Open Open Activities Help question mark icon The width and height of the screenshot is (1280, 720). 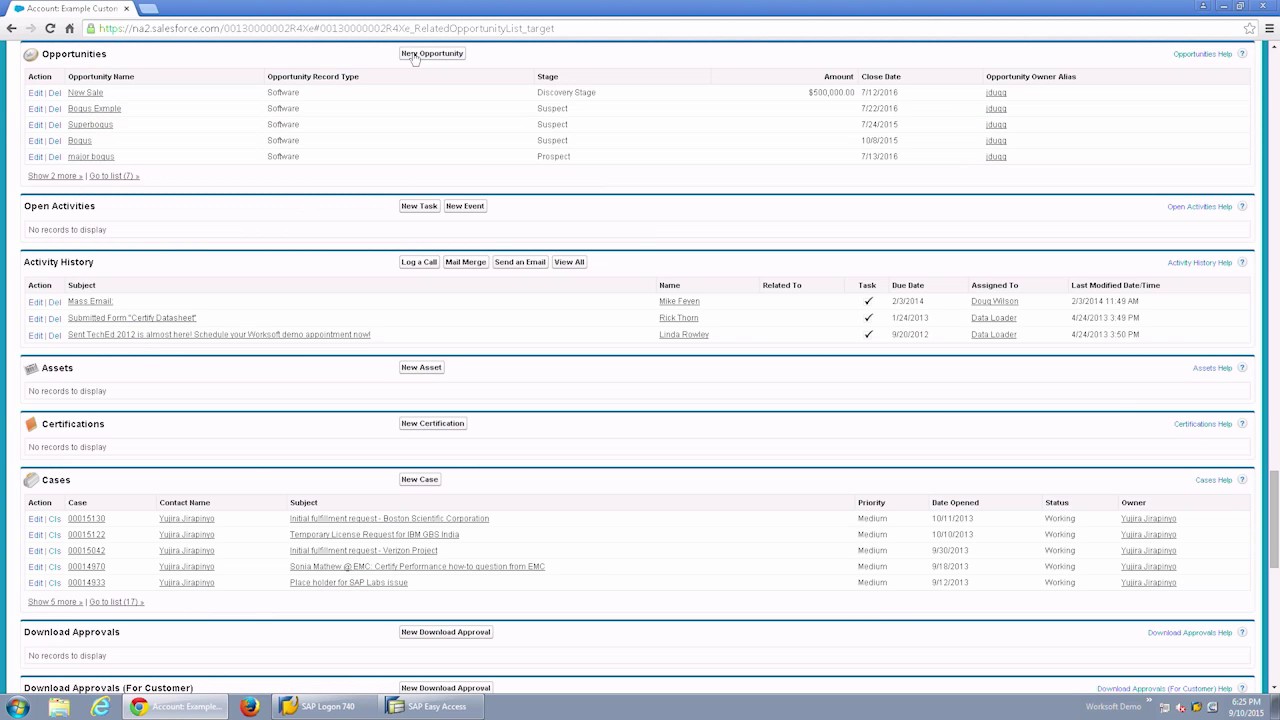tap(1242, 207)
